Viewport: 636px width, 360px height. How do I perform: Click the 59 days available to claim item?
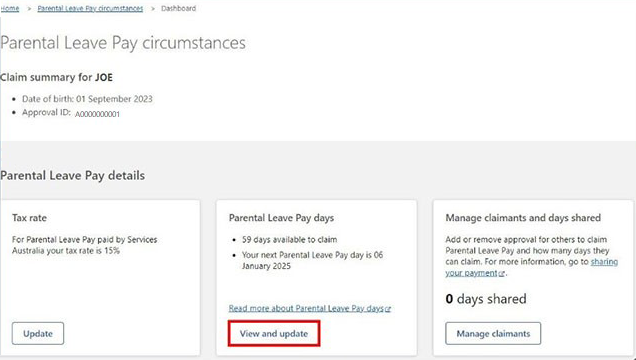tap(290, 240)
